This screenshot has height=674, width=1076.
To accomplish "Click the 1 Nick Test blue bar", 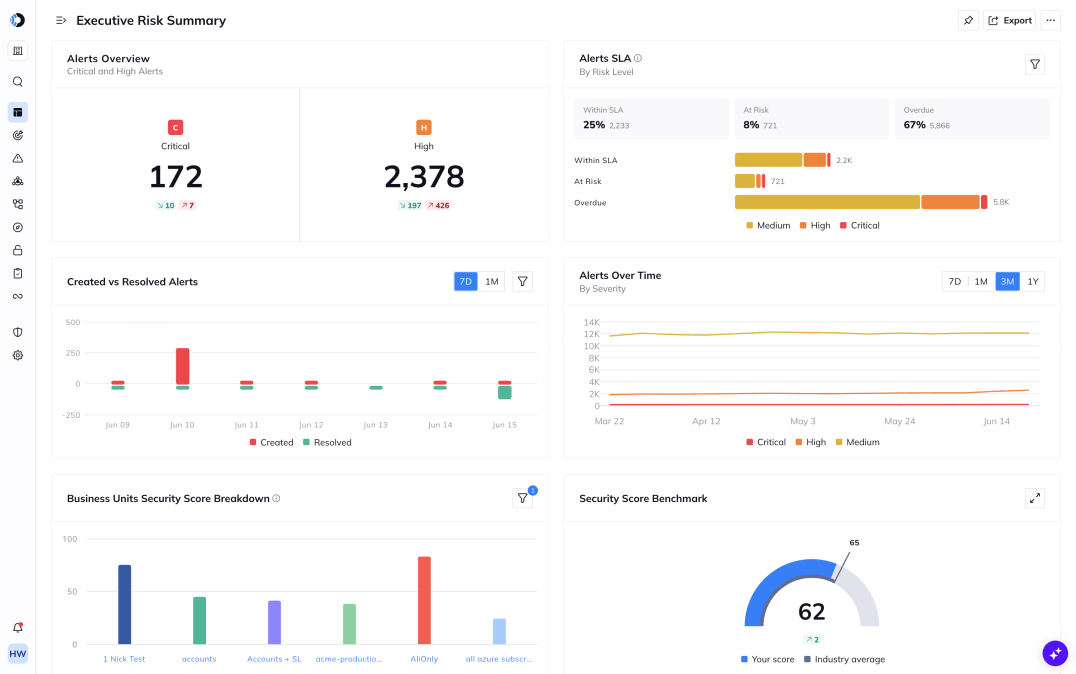I will [124, 605].
